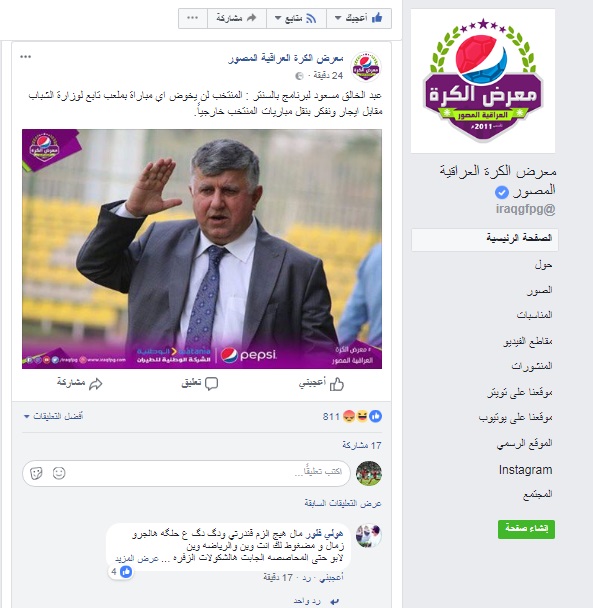This screenshot has width=593, height=608.
Task: Open the post photo of the man waving
Action: pyautogui.click(x=202, y=249)
